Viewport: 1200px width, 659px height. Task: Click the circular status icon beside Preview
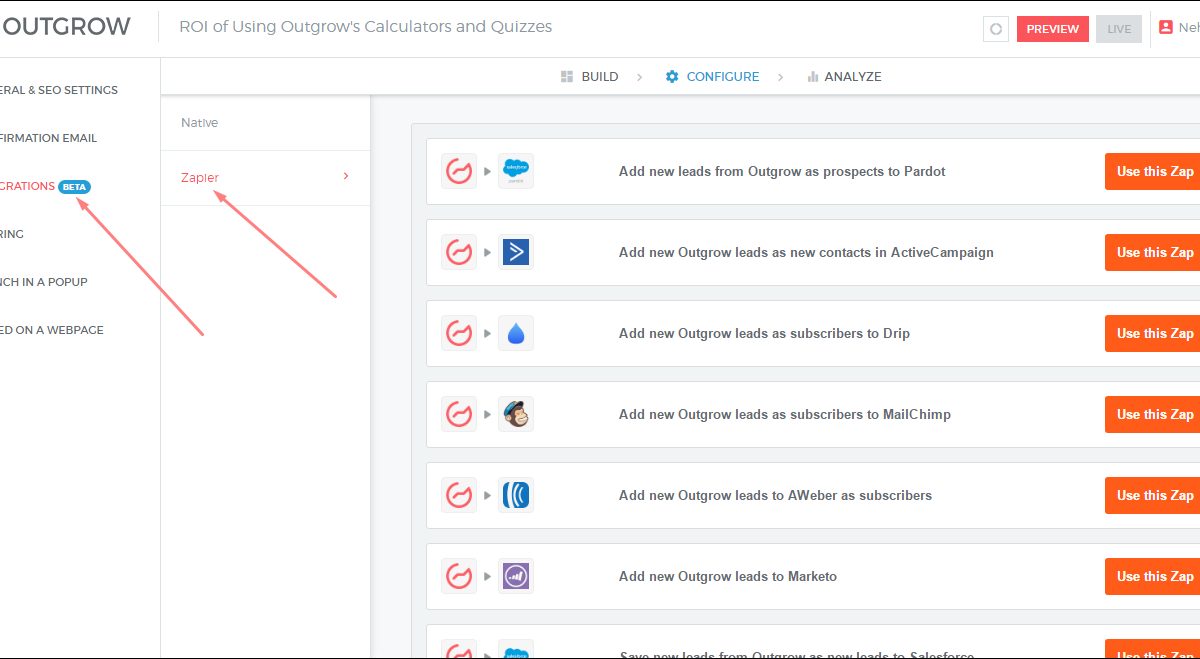pos(995,29)
